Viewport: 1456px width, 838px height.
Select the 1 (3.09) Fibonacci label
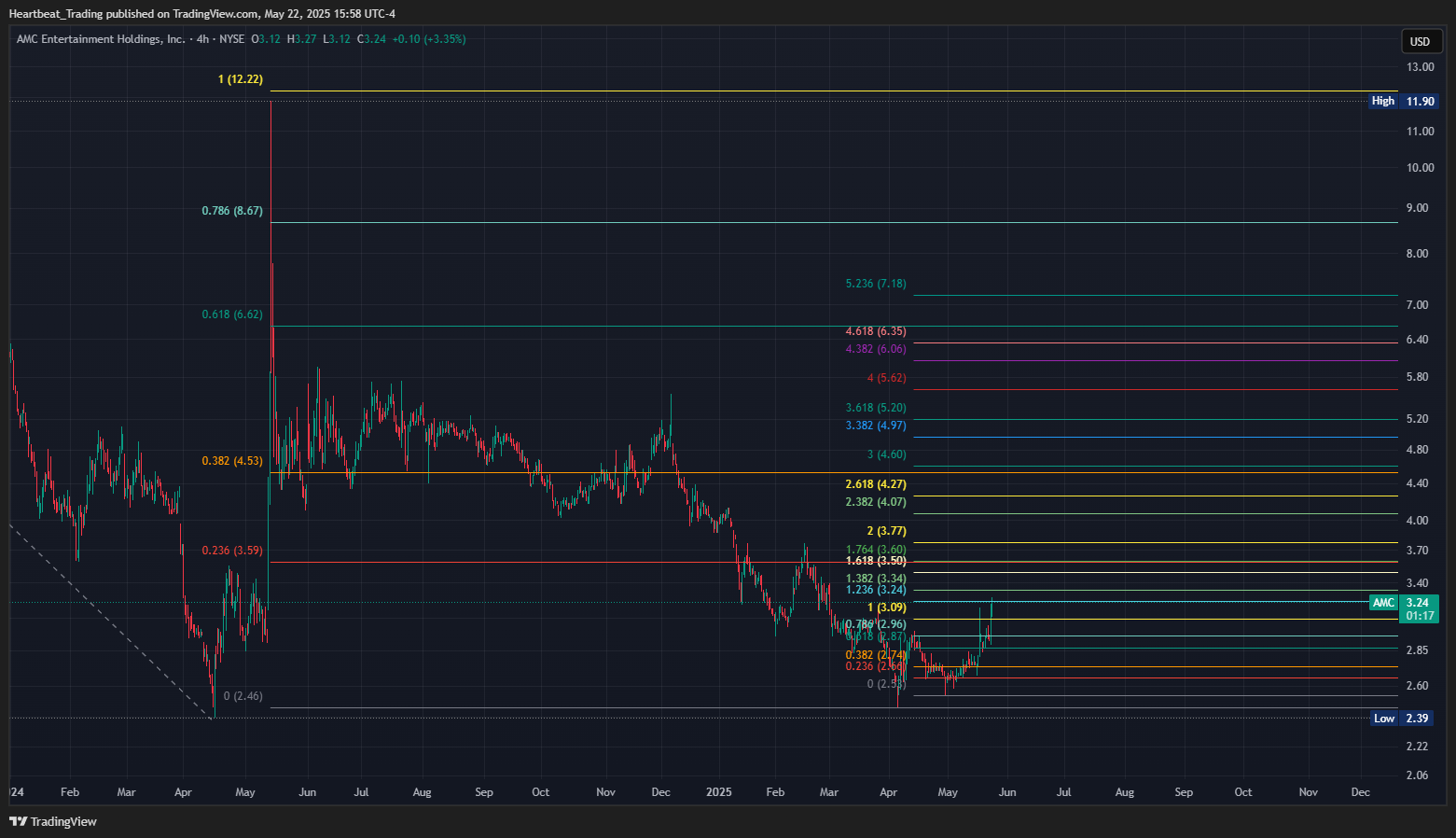886,608
